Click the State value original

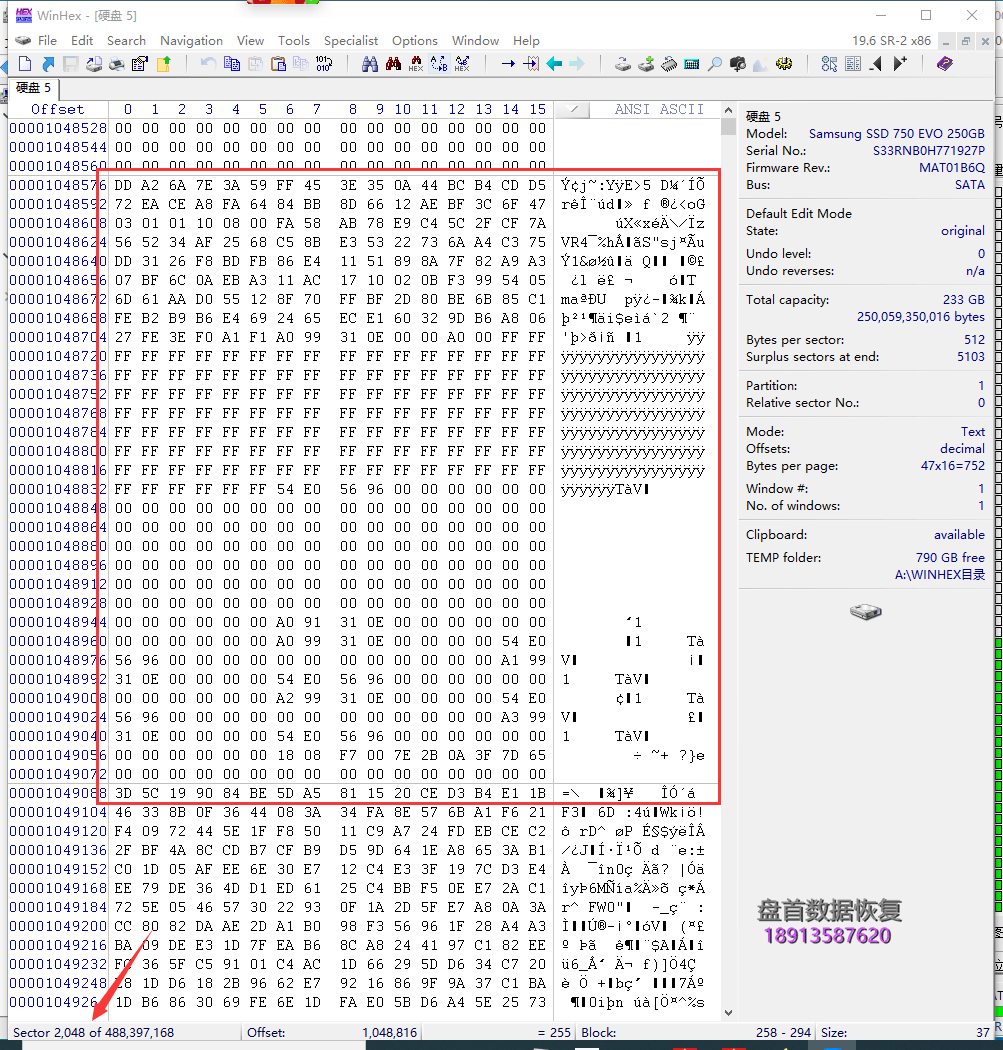pos(963,230)
